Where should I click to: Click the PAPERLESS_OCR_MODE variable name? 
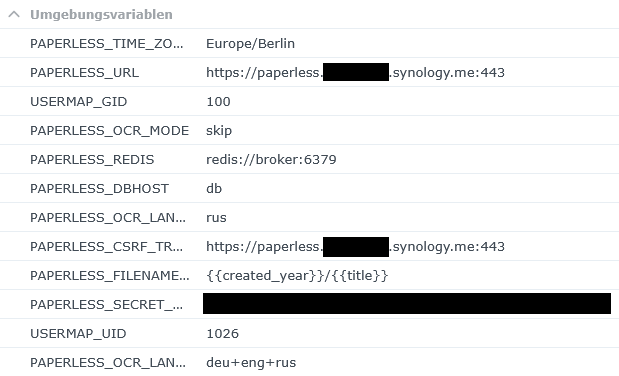[109, 131]
